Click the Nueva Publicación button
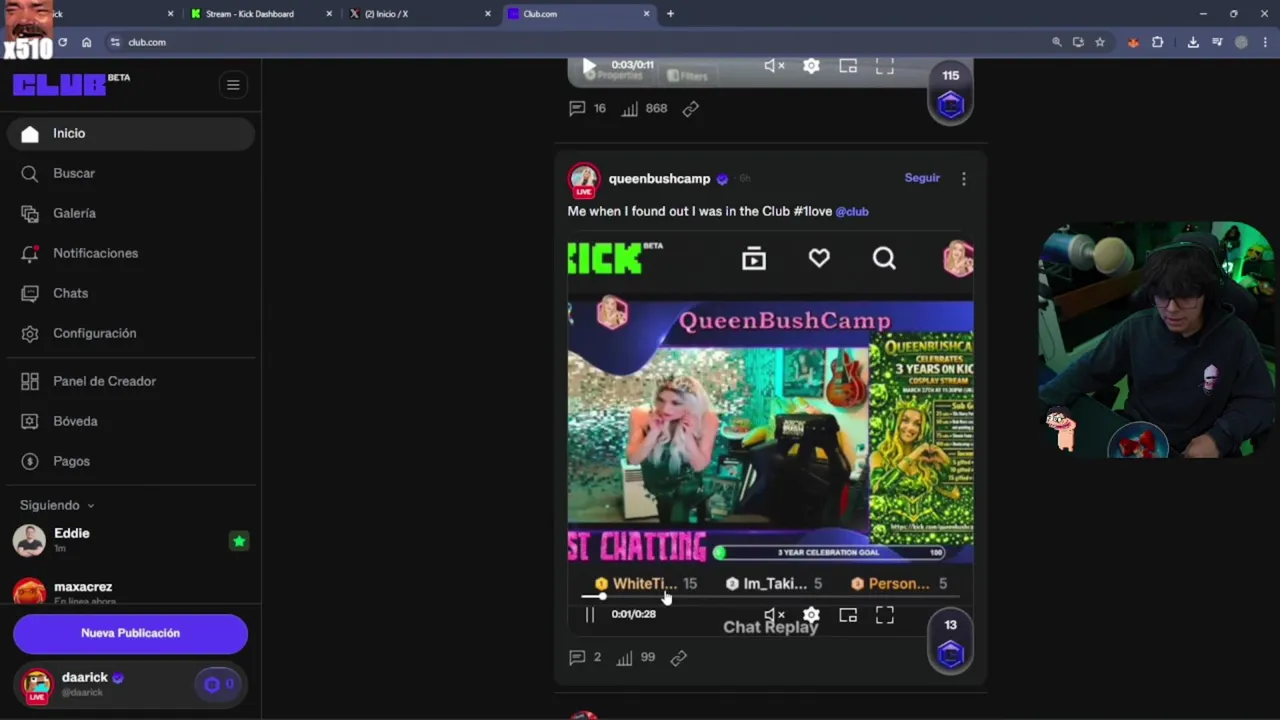 coord(130,633)
